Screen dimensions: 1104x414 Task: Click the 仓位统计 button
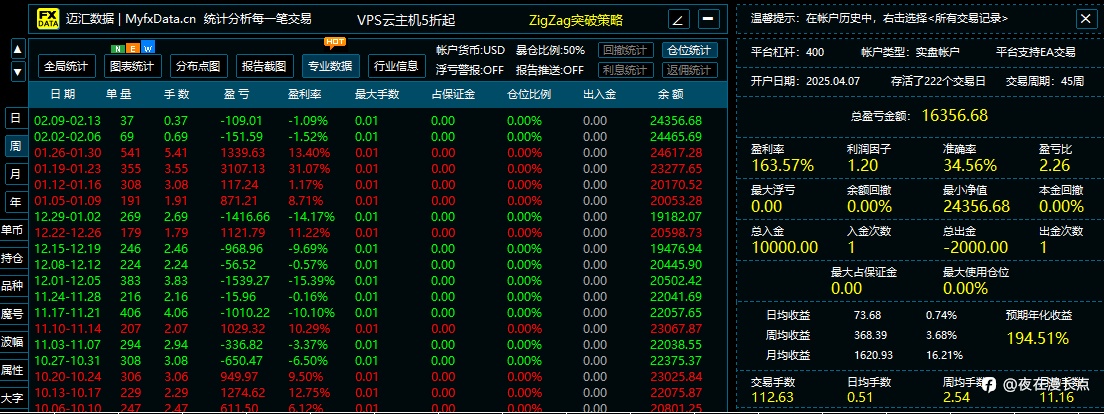click(x=689, y=50)
